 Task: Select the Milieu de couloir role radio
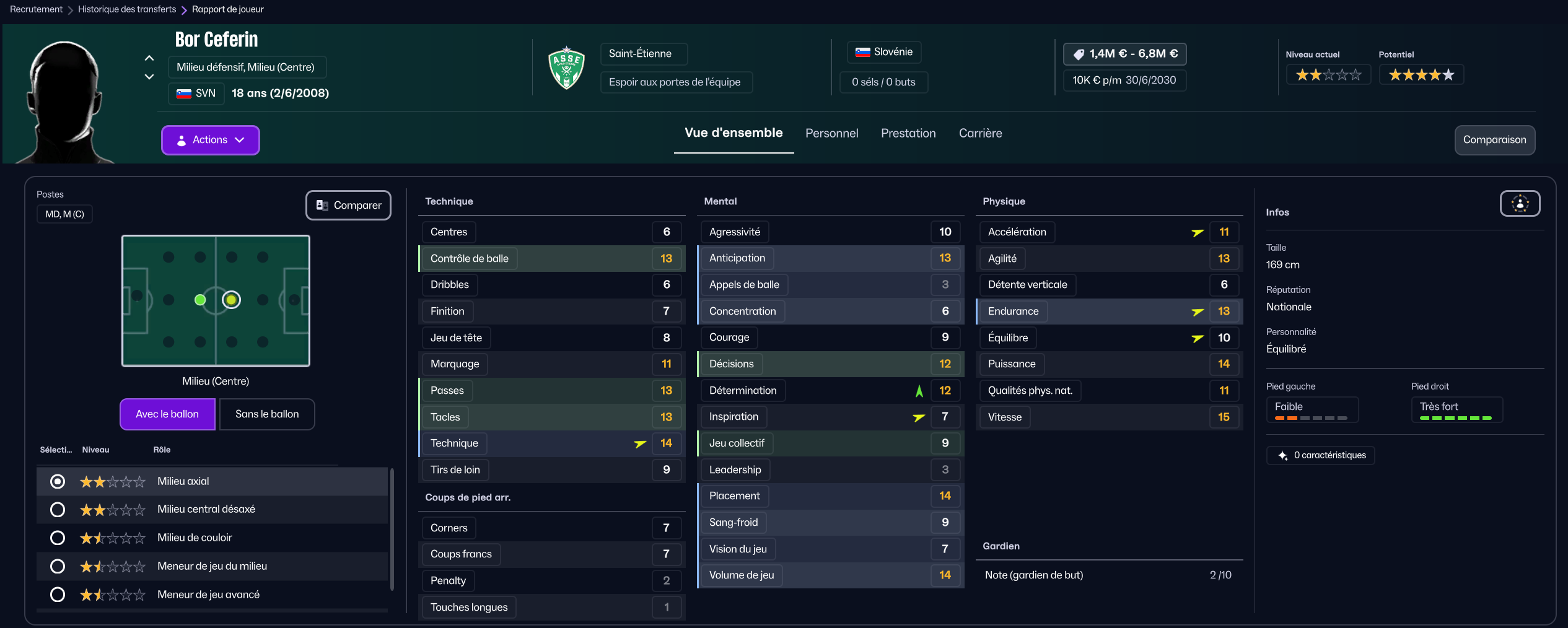pos(58,538)
